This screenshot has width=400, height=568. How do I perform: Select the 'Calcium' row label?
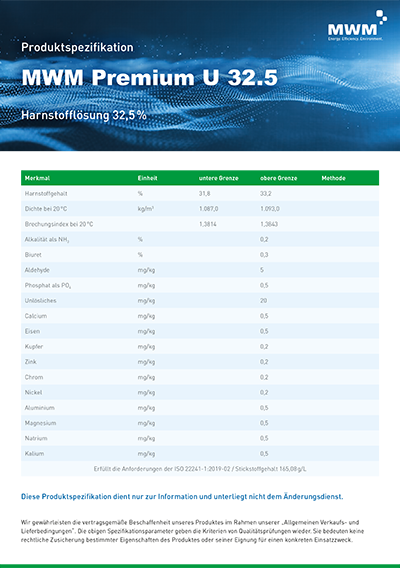(x=36, y=316)
